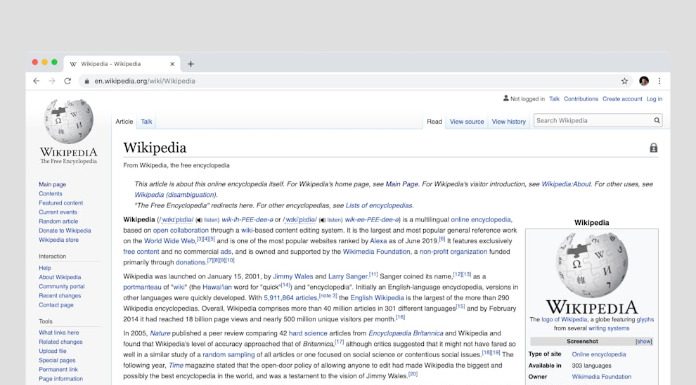Open Lists of encyclopedias link
The height and width of the screenshot is (385, 696).
[379, 205]
